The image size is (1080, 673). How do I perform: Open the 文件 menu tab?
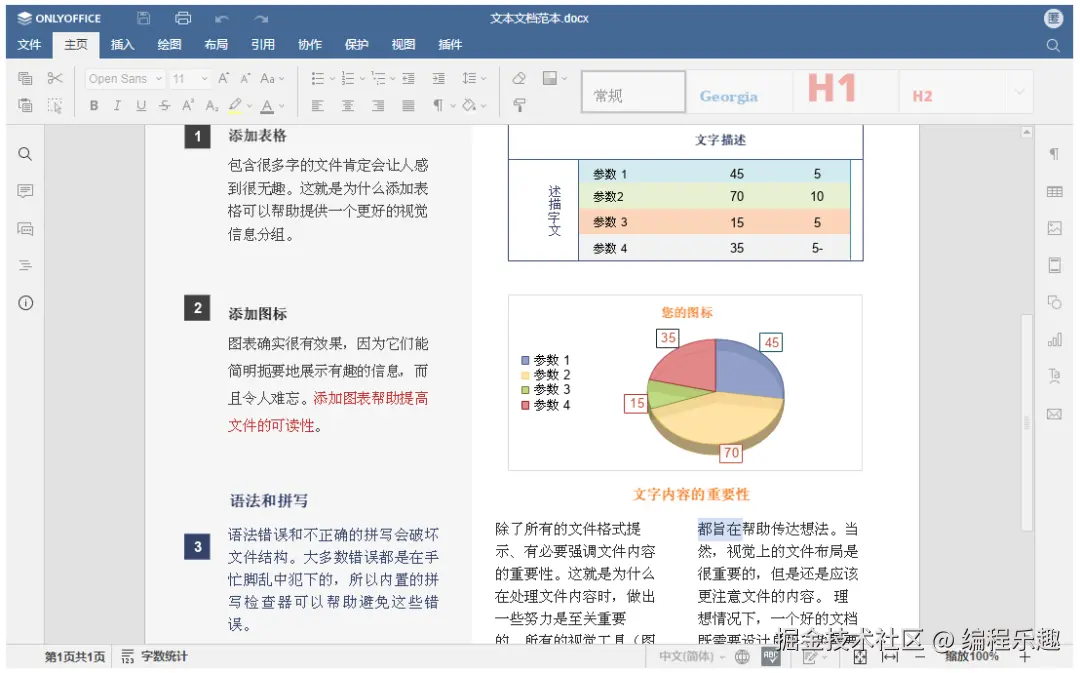tap(30, 45)
